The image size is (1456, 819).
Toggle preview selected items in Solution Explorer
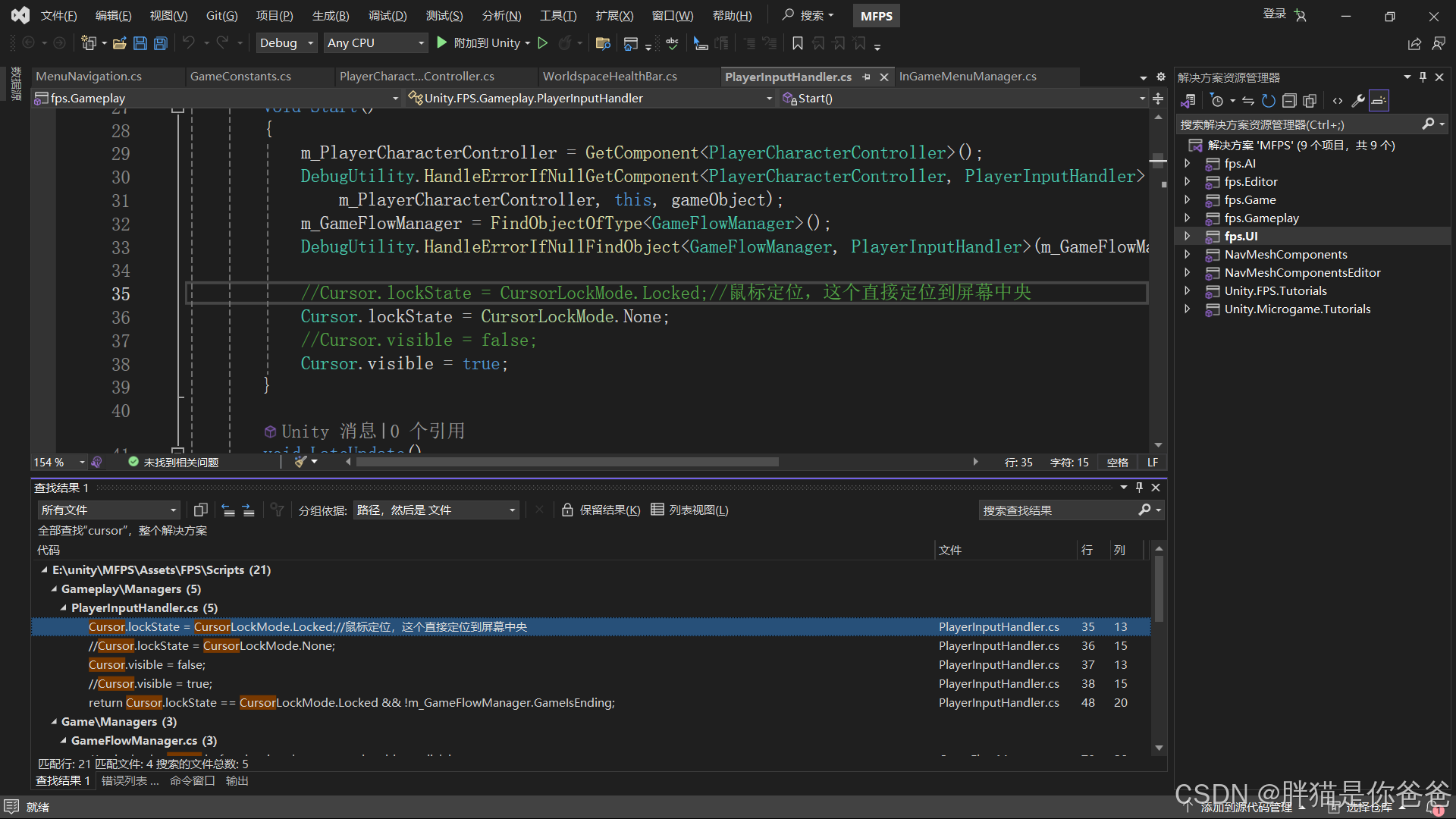1379,101
